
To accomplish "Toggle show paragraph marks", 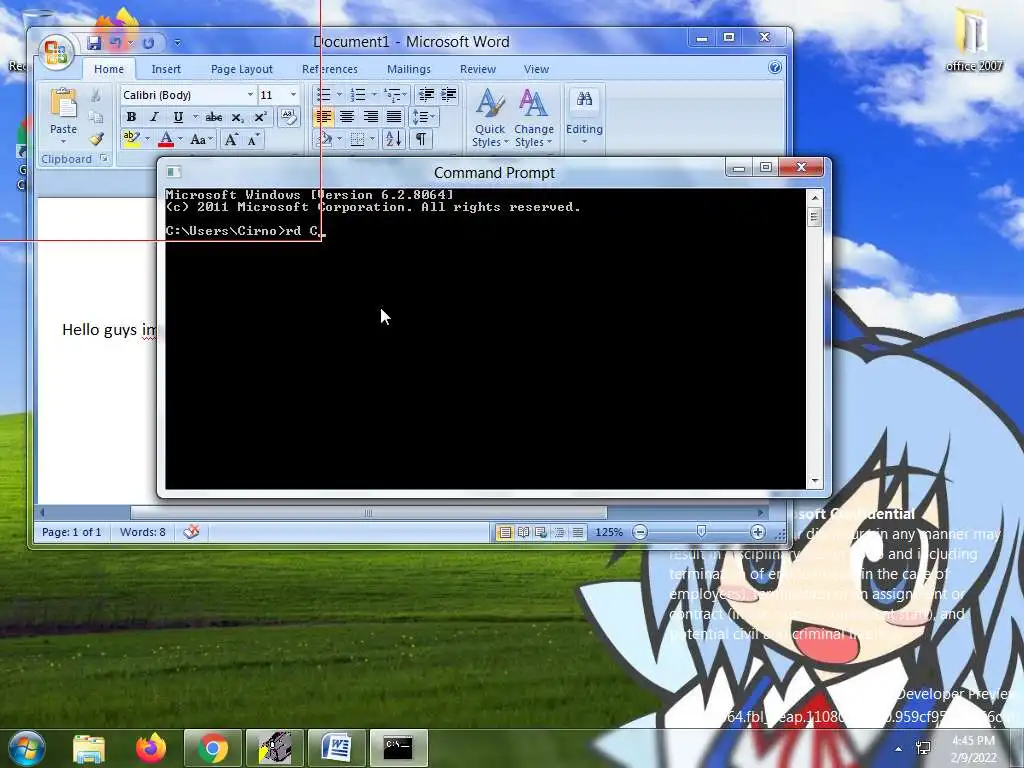I will (x=421, y=139).
